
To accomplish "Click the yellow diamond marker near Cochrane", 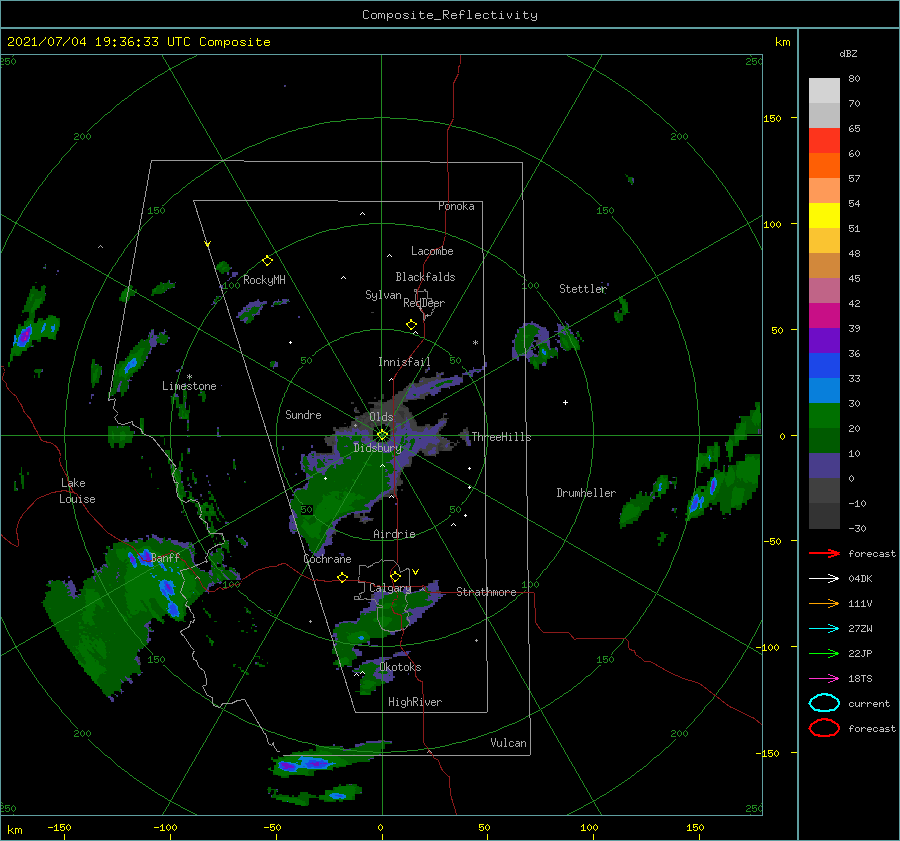I will click(x=342, y=577).
